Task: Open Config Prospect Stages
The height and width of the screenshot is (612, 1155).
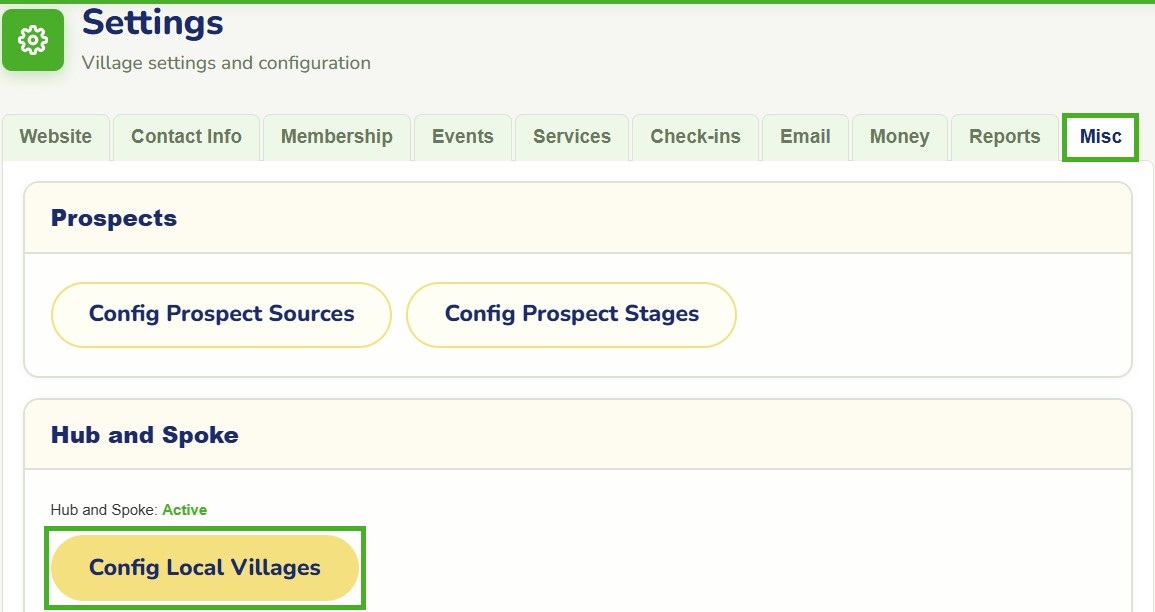Action: [x=572, y=314]
